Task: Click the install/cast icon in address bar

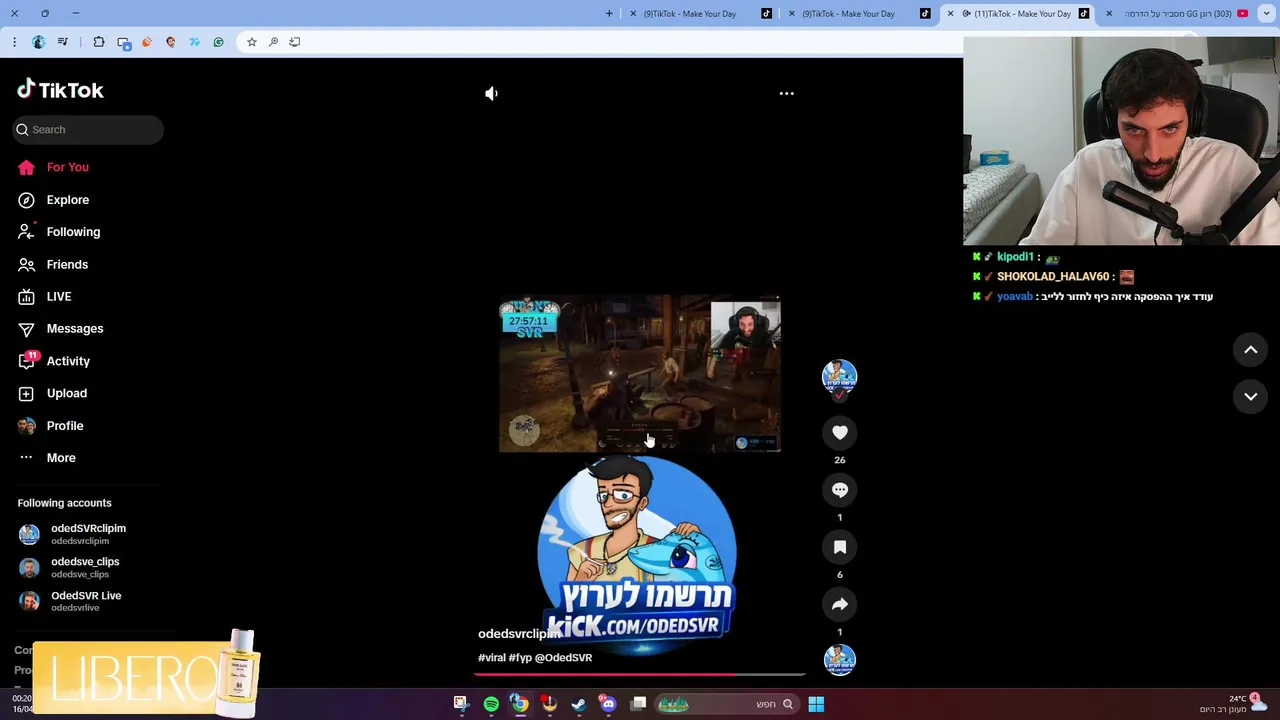Action: tap(295, 42)
